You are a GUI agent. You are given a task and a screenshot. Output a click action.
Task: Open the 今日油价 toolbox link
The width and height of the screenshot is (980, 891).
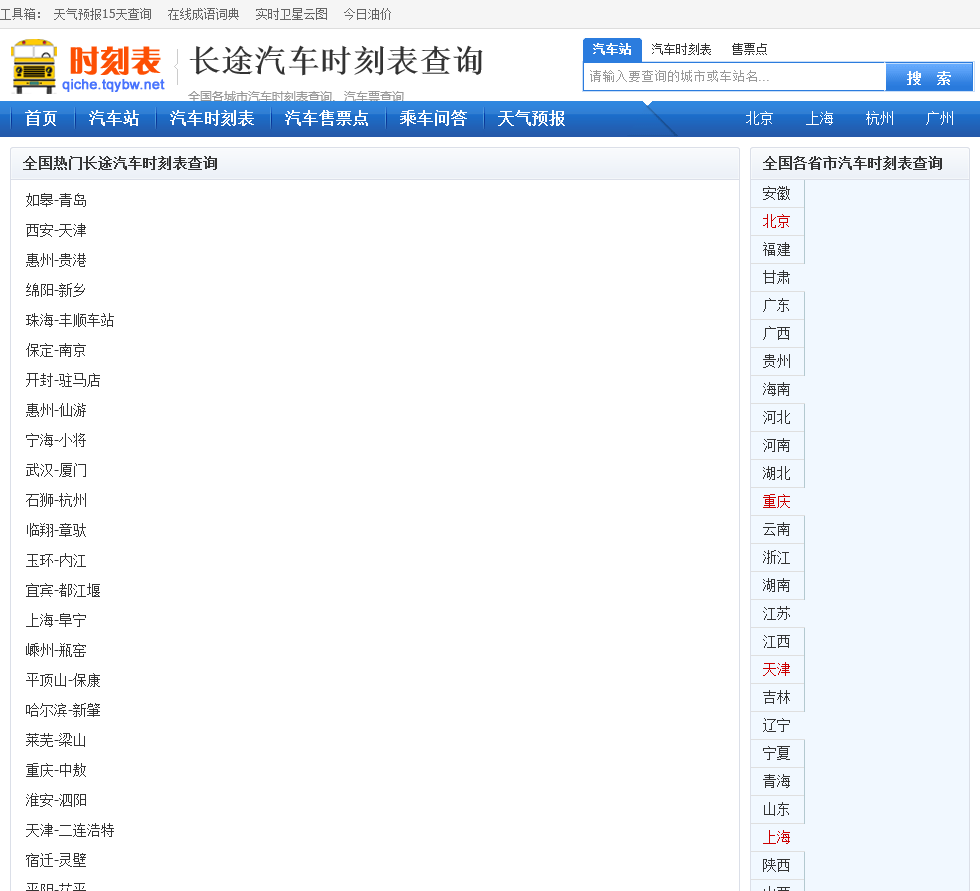coord(368,14)
